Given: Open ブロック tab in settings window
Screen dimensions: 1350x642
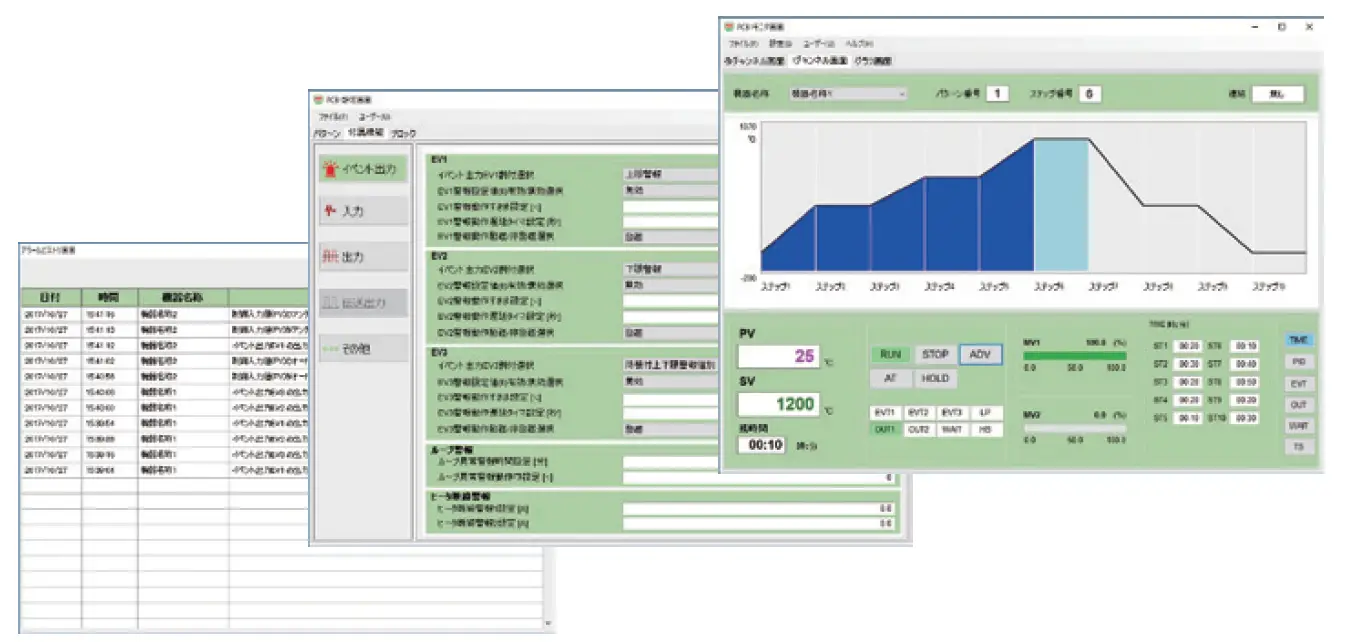Looking at the screenshot, I should pyautogui.click(x=404, y=132).
